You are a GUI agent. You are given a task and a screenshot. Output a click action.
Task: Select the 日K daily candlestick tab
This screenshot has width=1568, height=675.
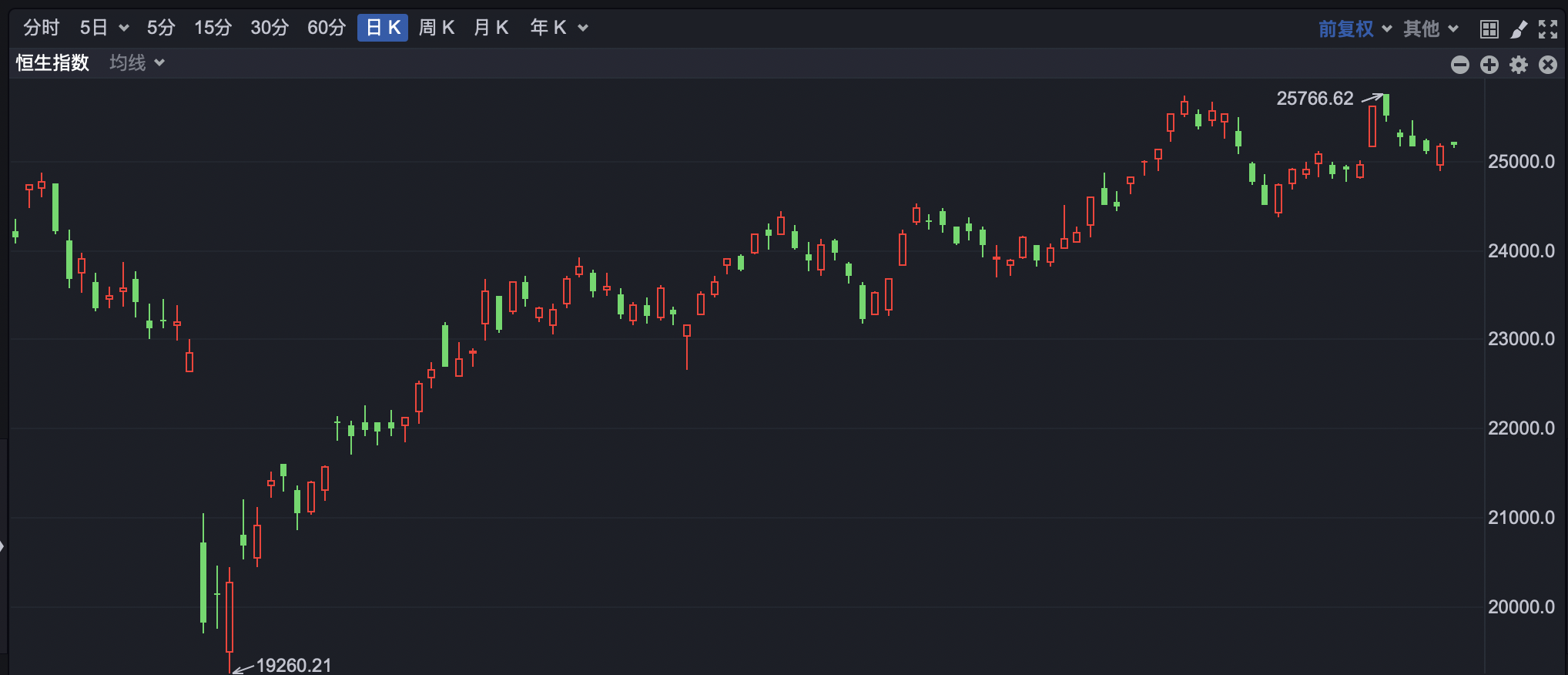point(383,28)
